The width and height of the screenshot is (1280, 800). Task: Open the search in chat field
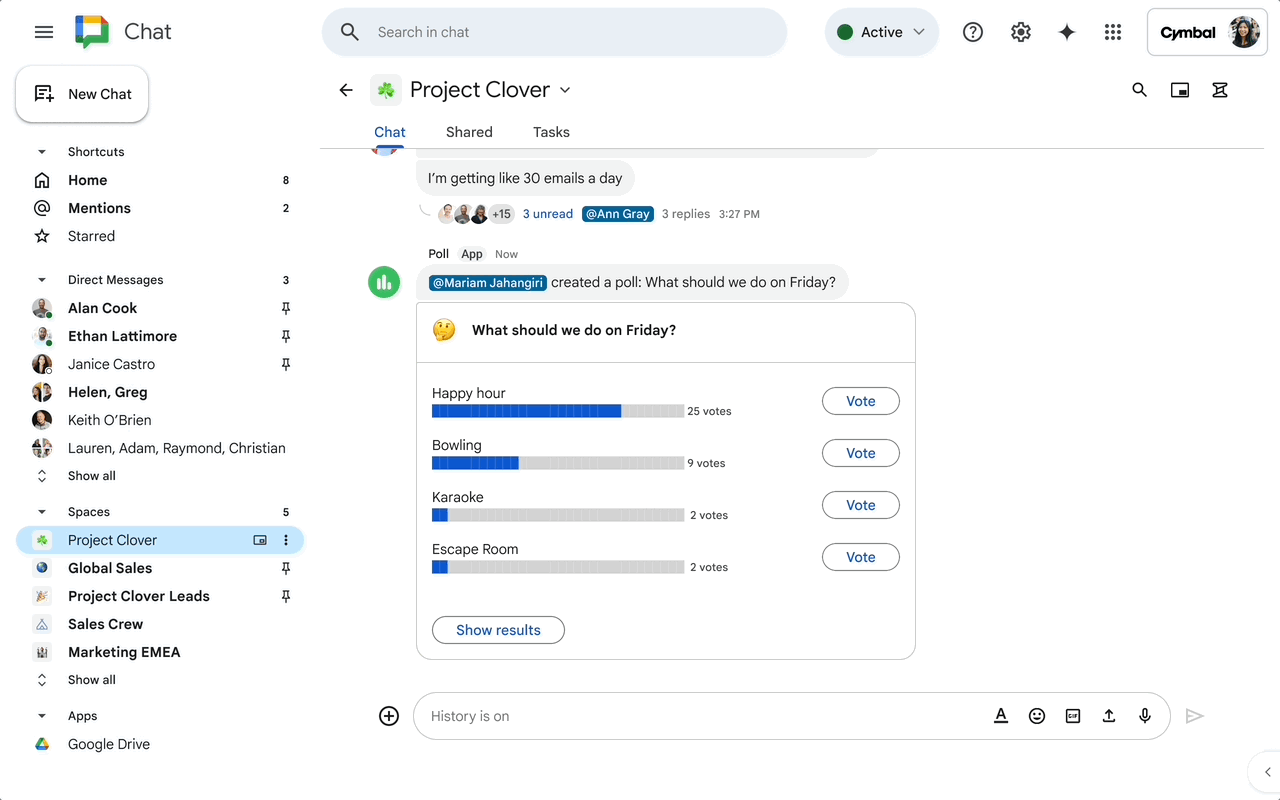point(554,31)
